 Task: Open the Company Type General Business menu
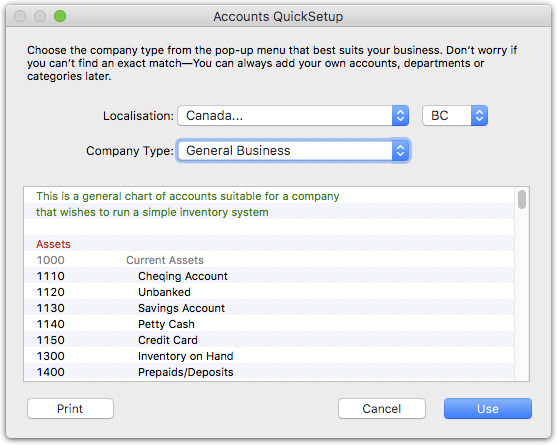point(293,151)
